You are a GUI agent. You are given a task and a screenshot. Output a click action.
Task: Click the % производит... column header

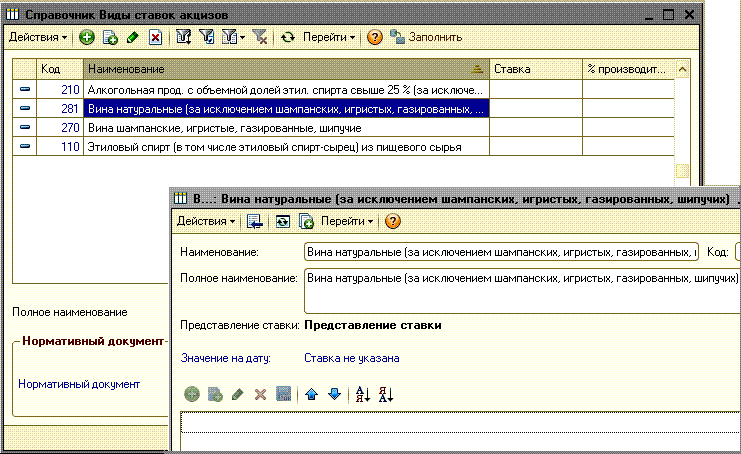coord(628,69)
